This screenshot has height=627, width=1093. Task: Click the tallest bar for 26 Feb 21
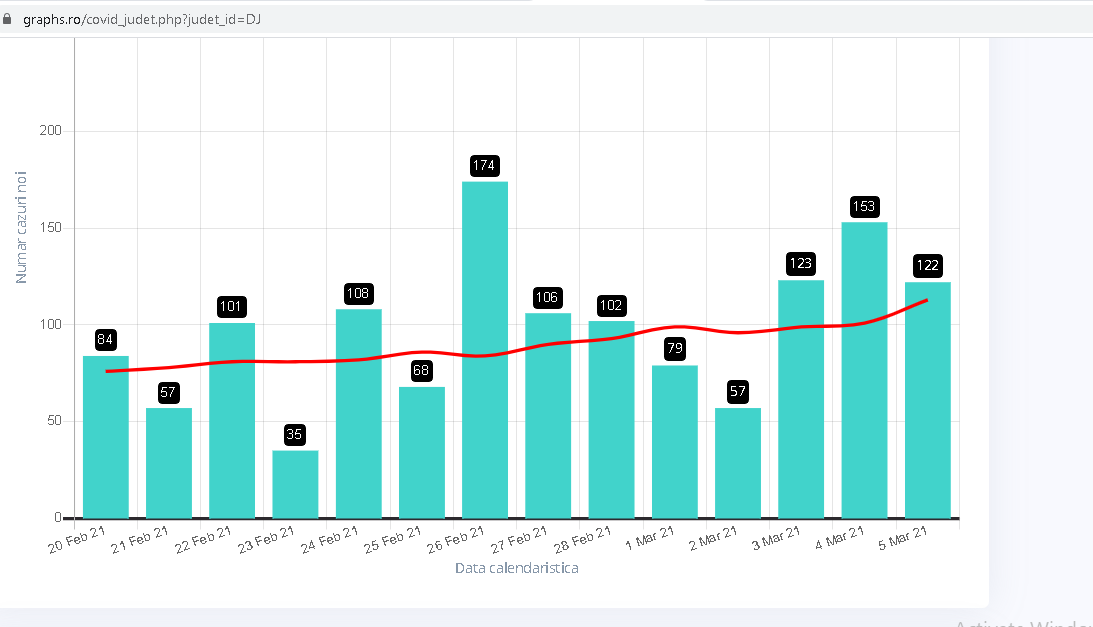[x=485, y=350]
